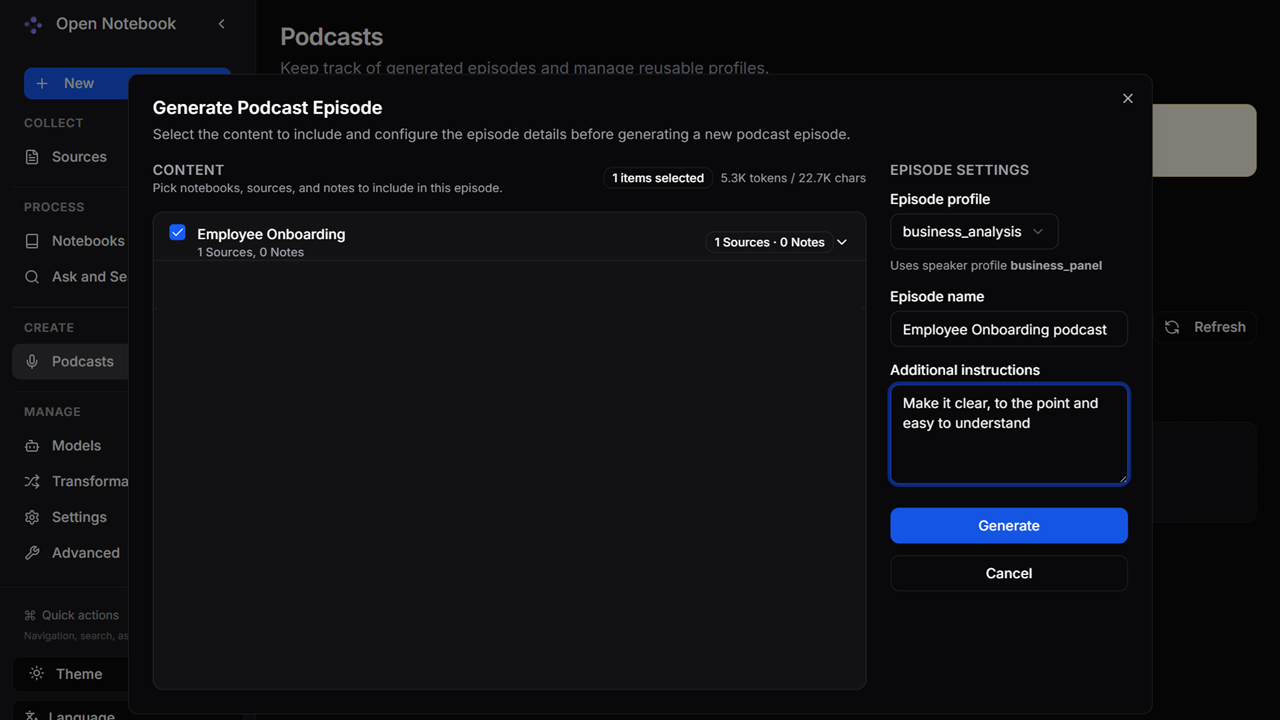
Task: Open the Theme switcher
Action: point(70,674)
